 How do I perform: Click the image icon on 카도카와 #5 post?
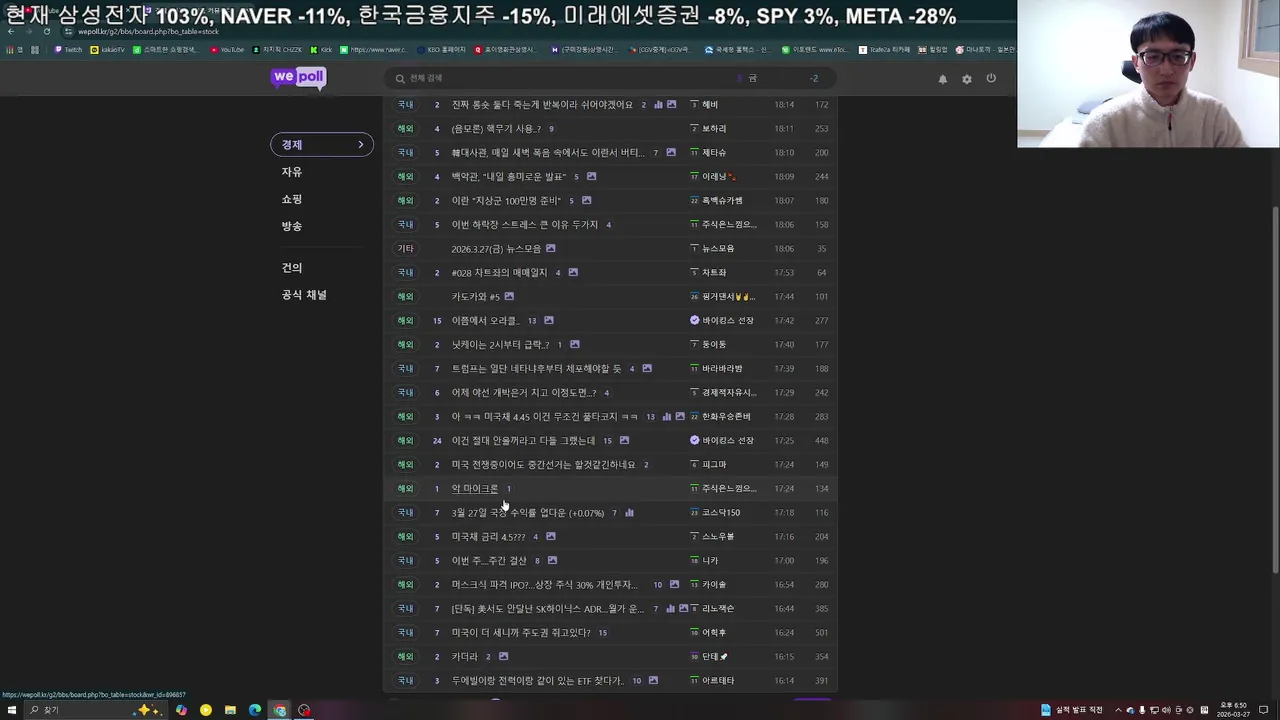(509, 296)
